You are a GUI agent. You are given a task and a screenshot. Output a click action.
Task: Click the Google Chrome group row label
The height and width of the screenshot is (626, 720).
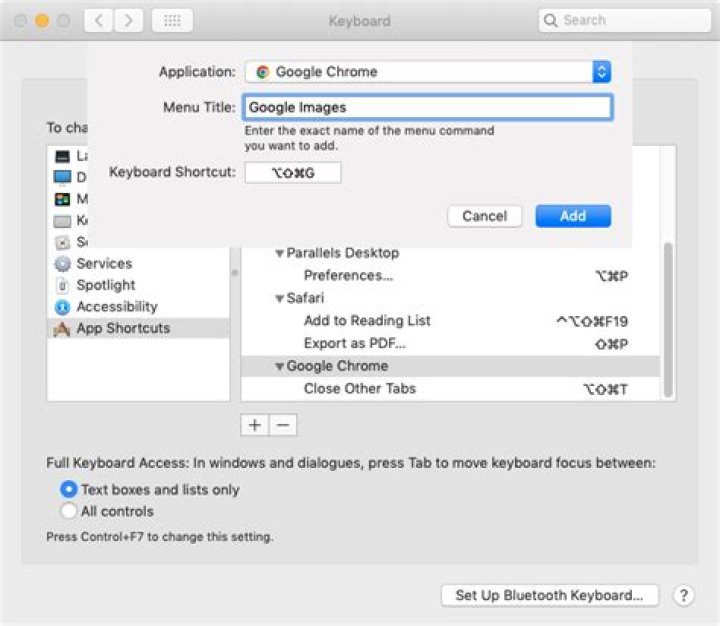tap(338, 366)
